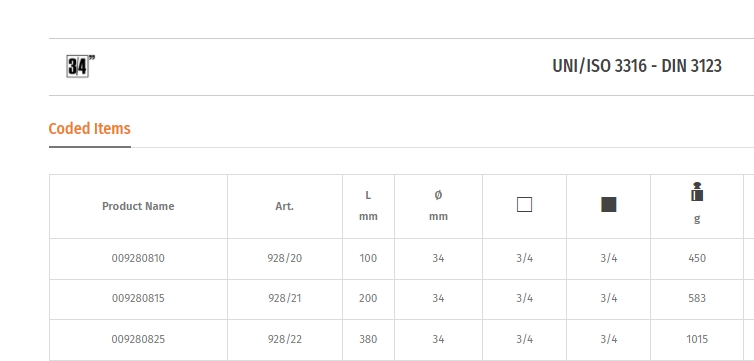Click article number 928/21

(x=285, y=299)
